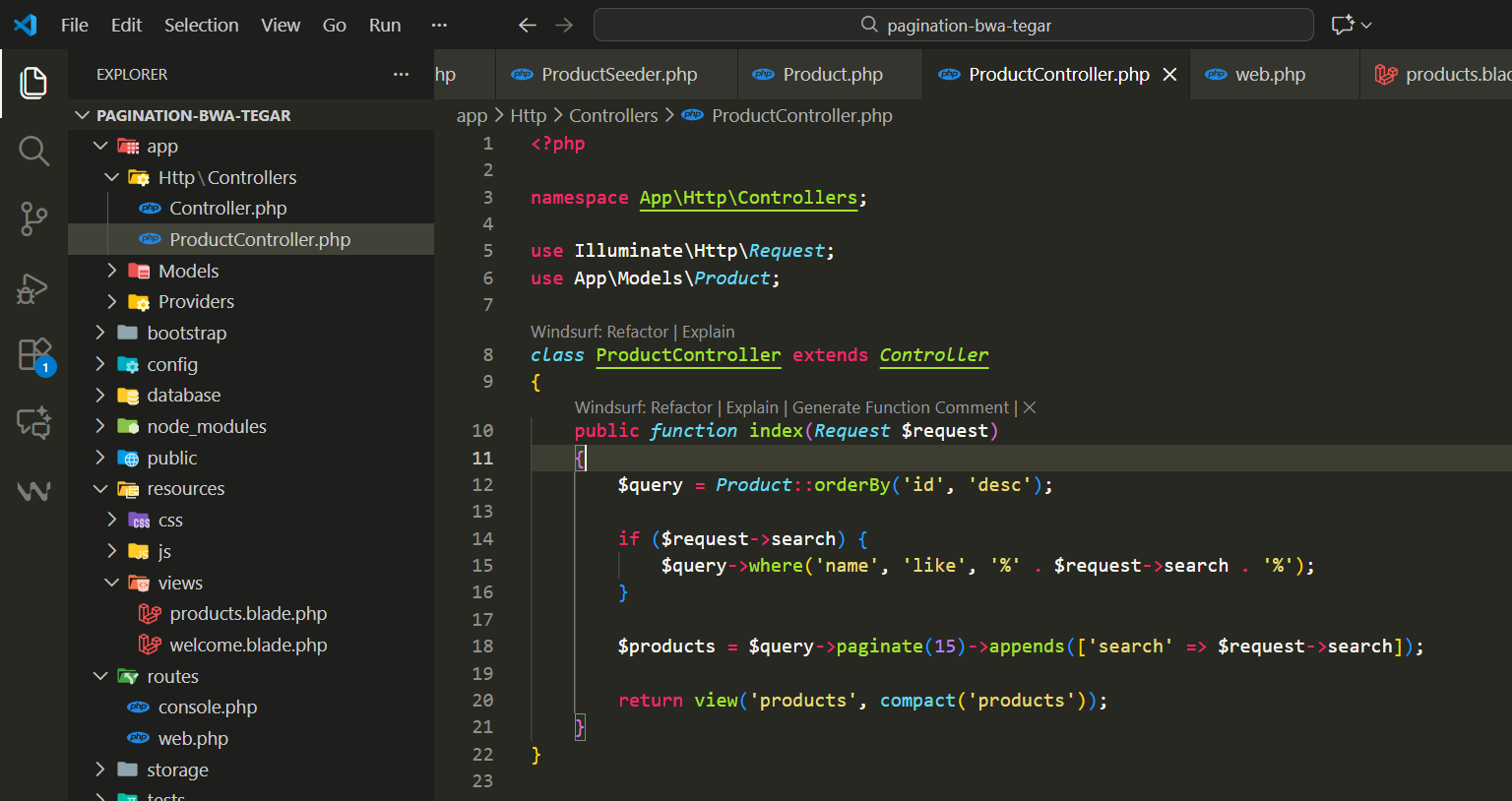Close the ProductController.php tab
This screenshot has height=801, width=1512.
[x=1169, y=75]
